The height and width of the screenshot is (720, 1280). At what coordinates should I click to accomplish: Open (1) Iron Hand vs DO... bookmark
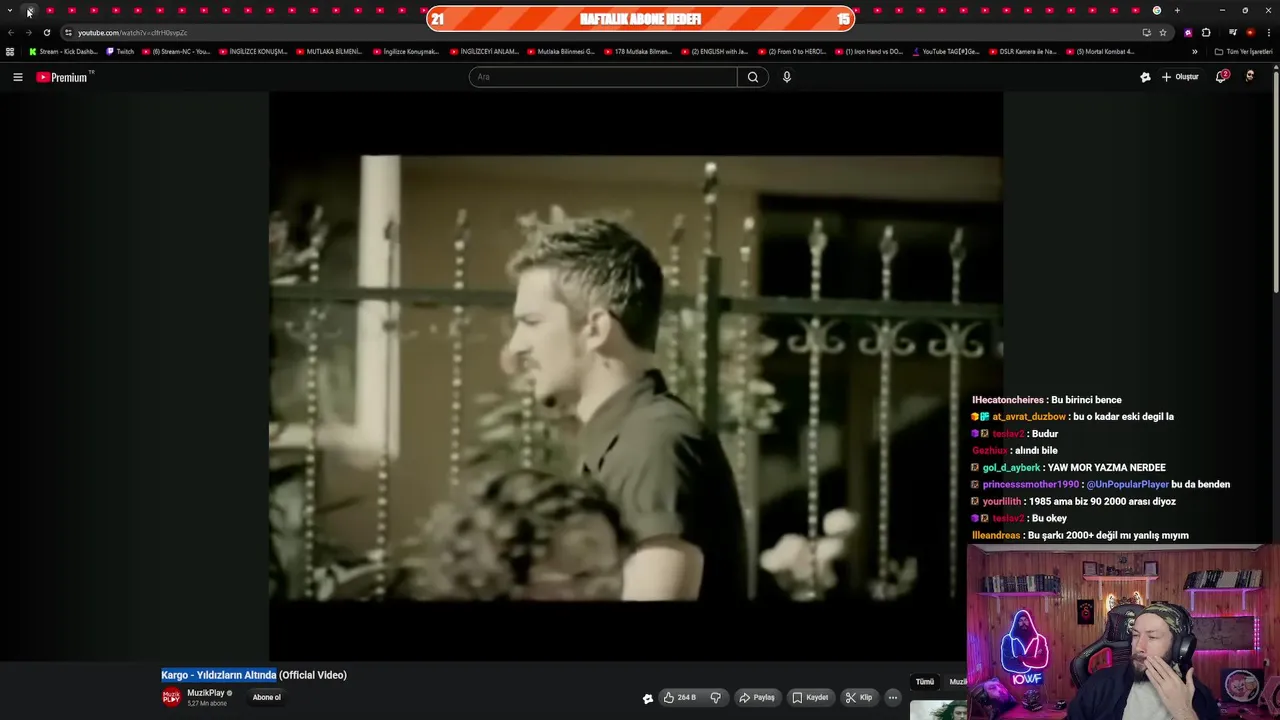coord(868,51)
